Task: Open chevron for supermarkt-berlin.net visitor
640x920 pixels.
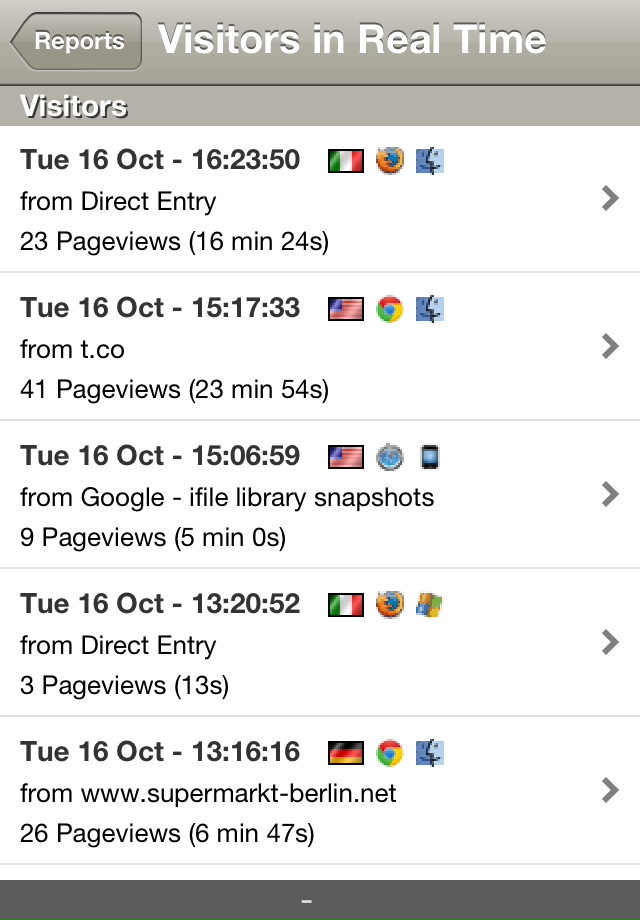Action: click(609, 791)
